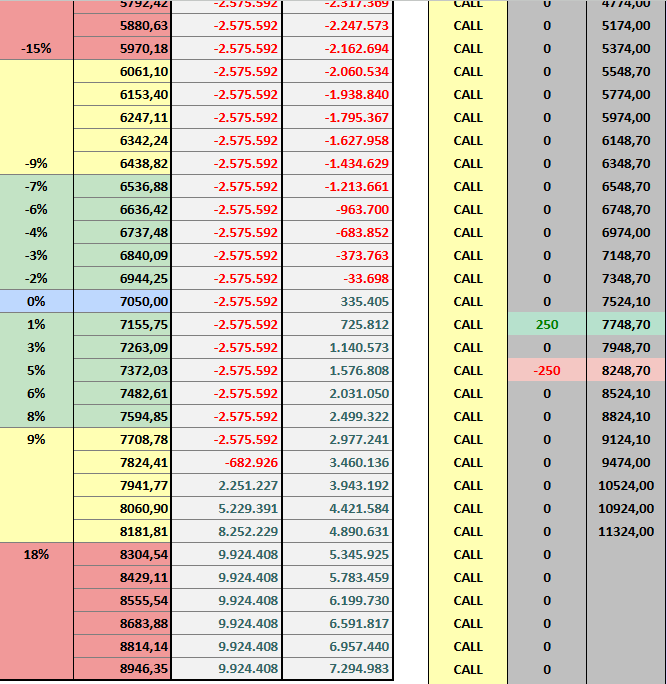Image resolution: width=667 pixels, height=684 pixels.
Task: Click the price cell 7824,41
Action: [122, 462]
